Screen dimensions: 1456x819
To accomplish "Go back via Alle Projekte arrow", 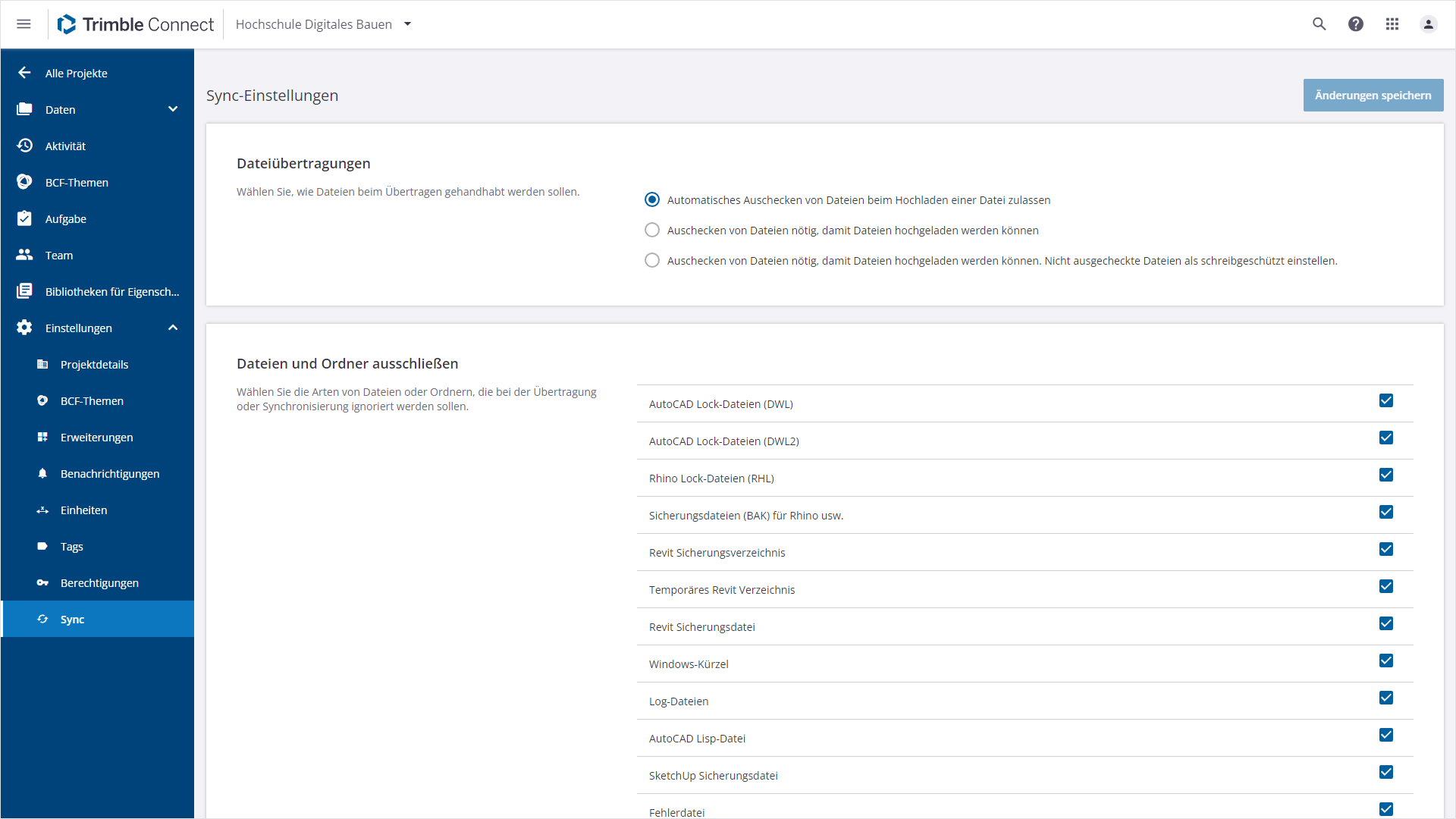I will [x=24, y=73].
